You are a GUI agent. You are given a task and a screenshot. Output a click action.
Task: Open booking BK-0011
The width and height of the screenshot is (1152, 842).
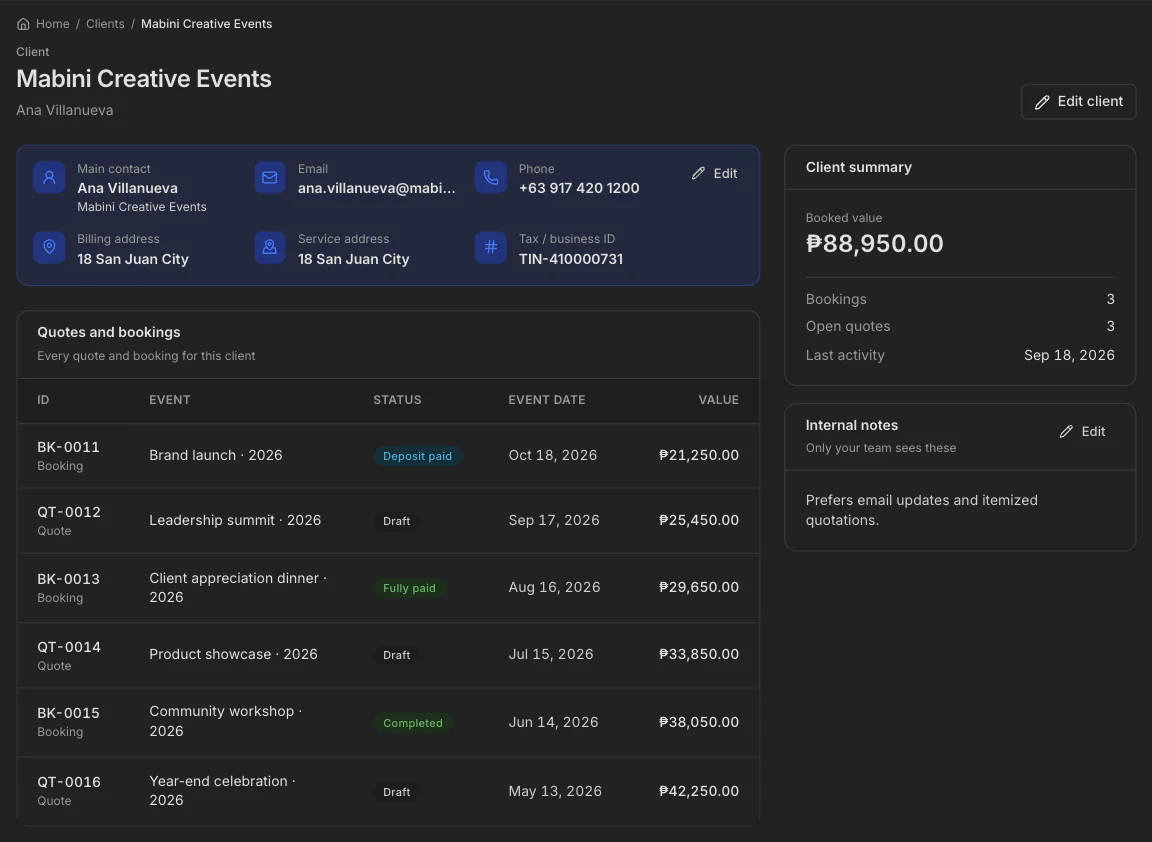pos(68,447)
